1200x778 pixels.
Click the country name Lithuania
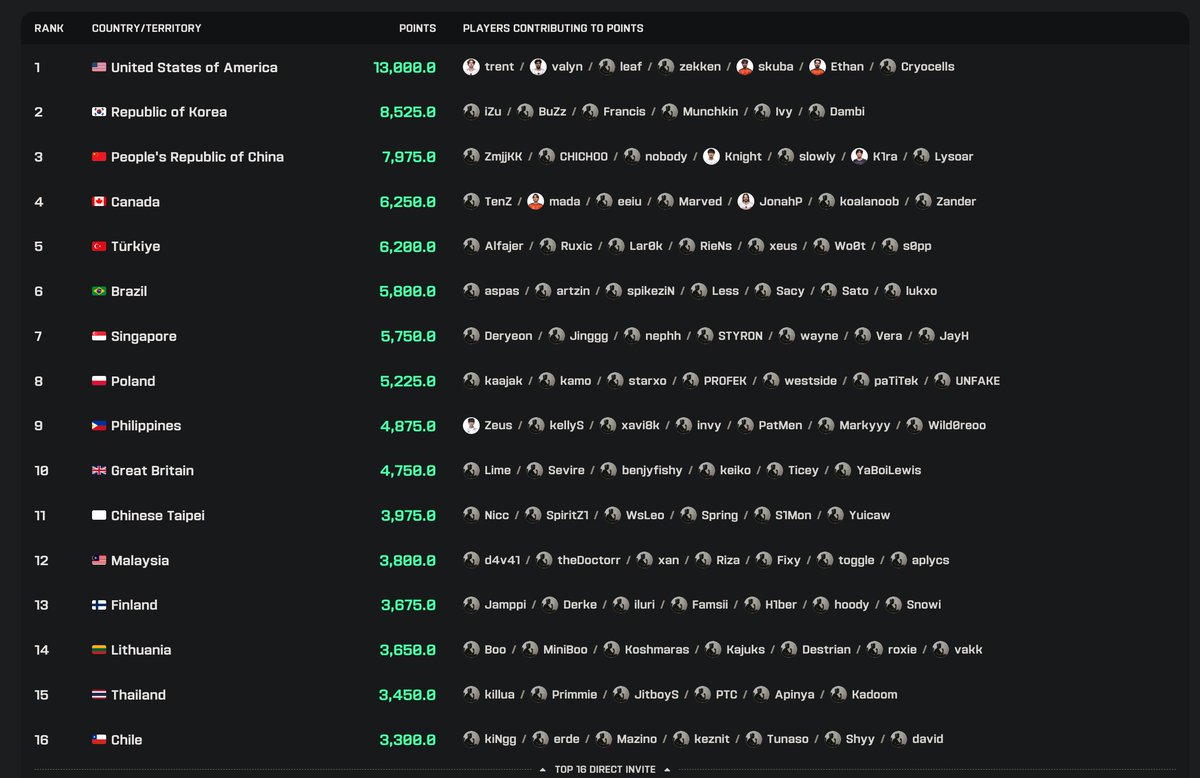coord(141,650)
